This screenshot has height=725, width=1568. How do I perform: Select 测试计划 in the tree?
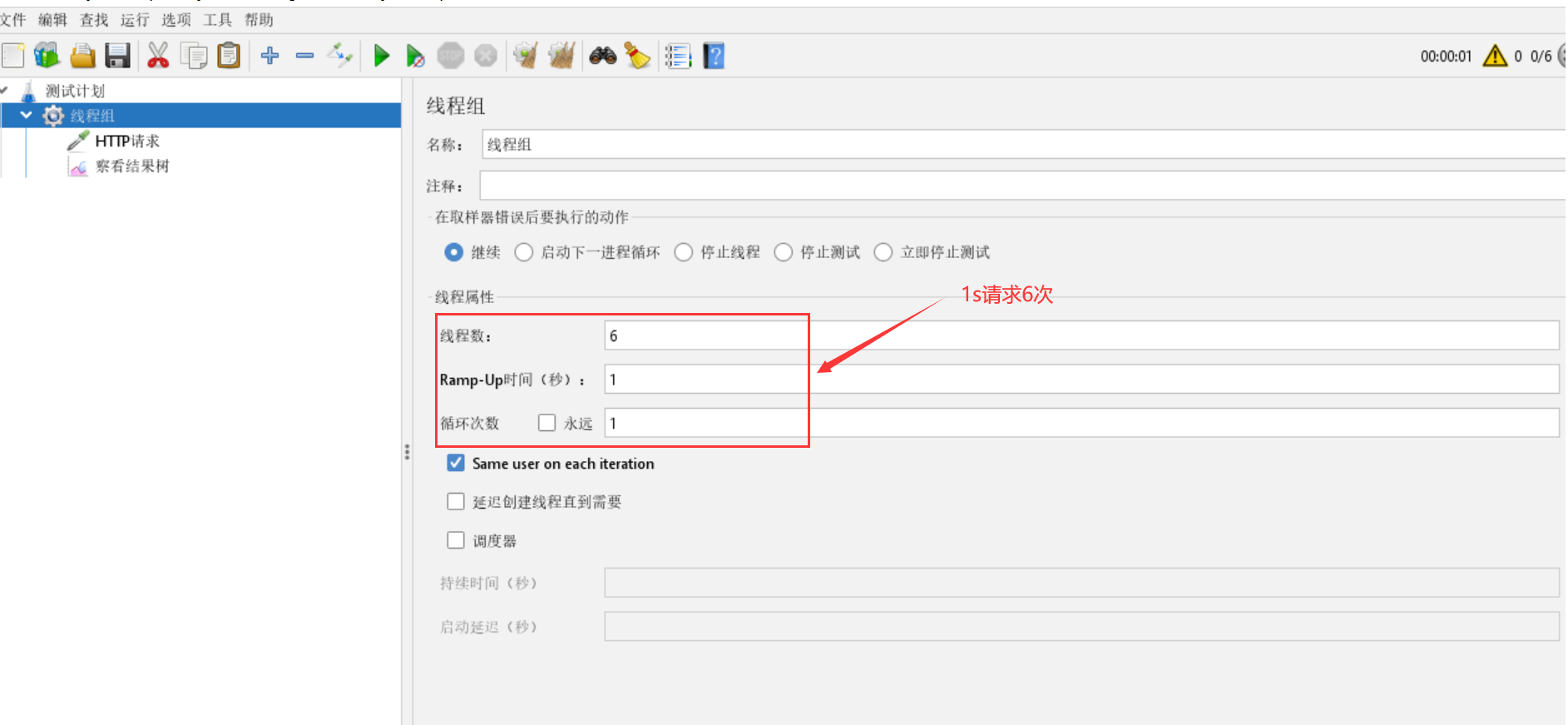point(75,91)
